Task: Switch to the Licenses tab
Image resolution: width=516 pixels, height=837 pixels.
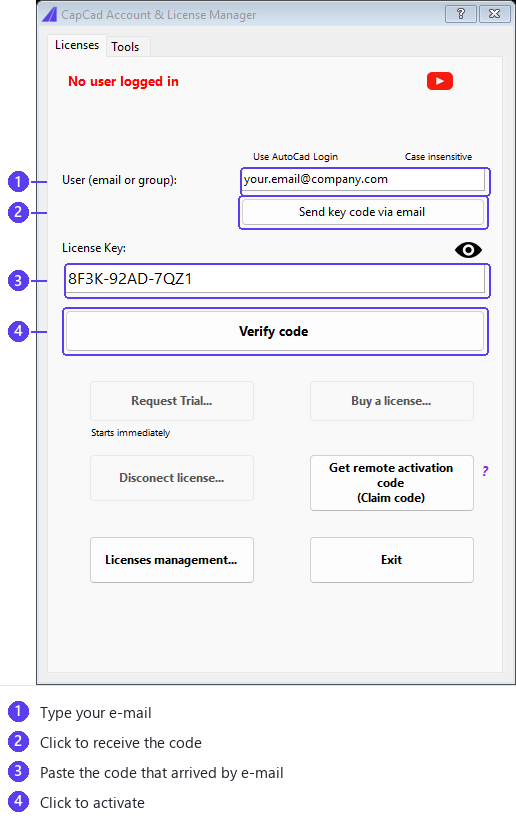Action: (x=77, y=45)
